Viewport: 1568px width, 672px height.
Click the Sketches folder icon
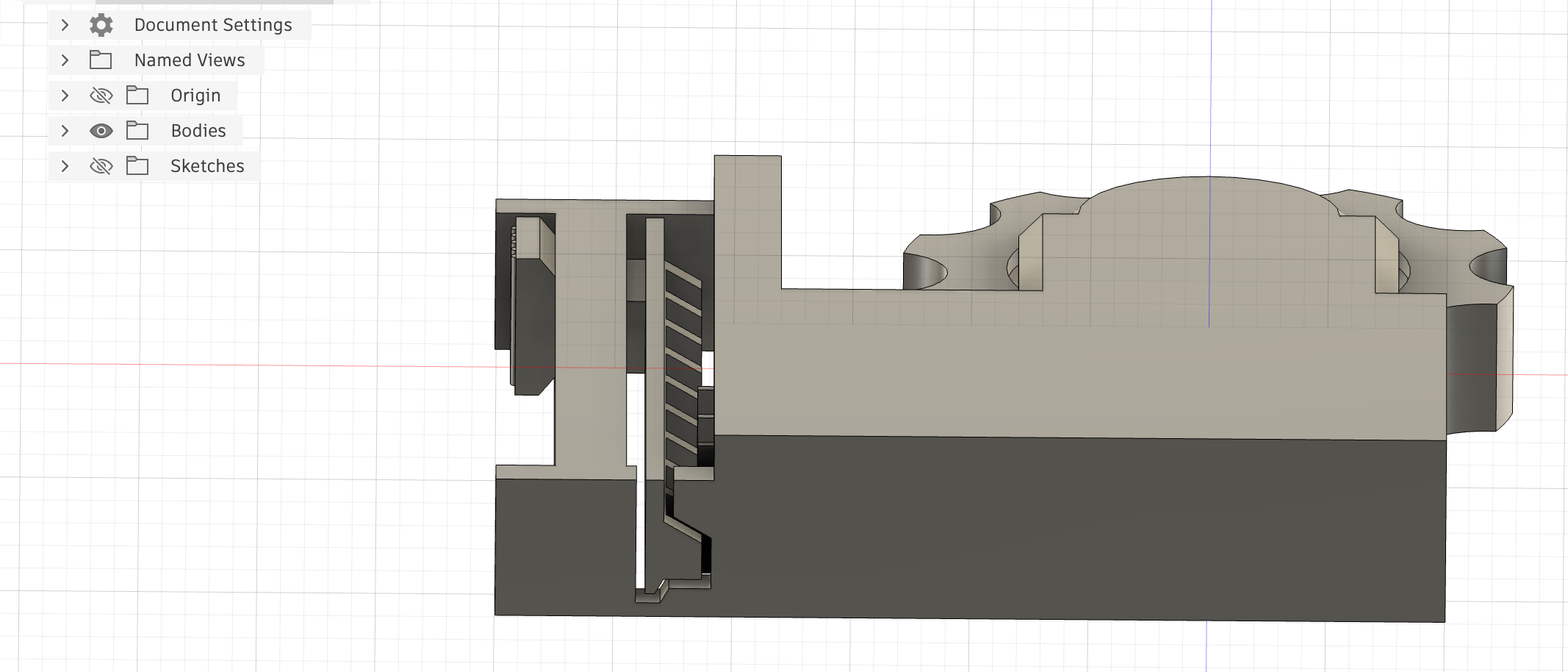click(x=137, y=165)
